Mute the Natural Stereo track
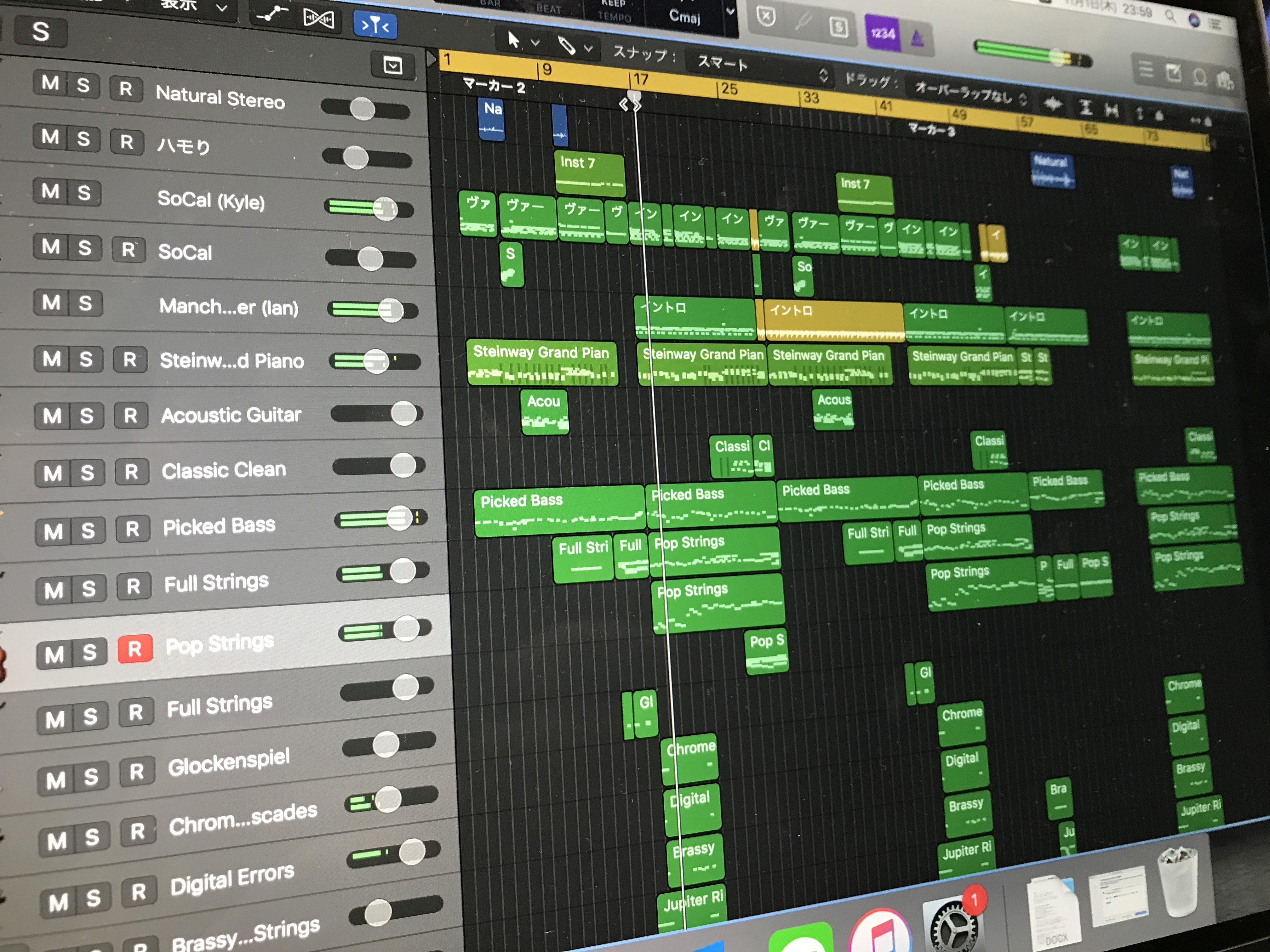The image size is (1270, 952). click(x=50, y=82)
